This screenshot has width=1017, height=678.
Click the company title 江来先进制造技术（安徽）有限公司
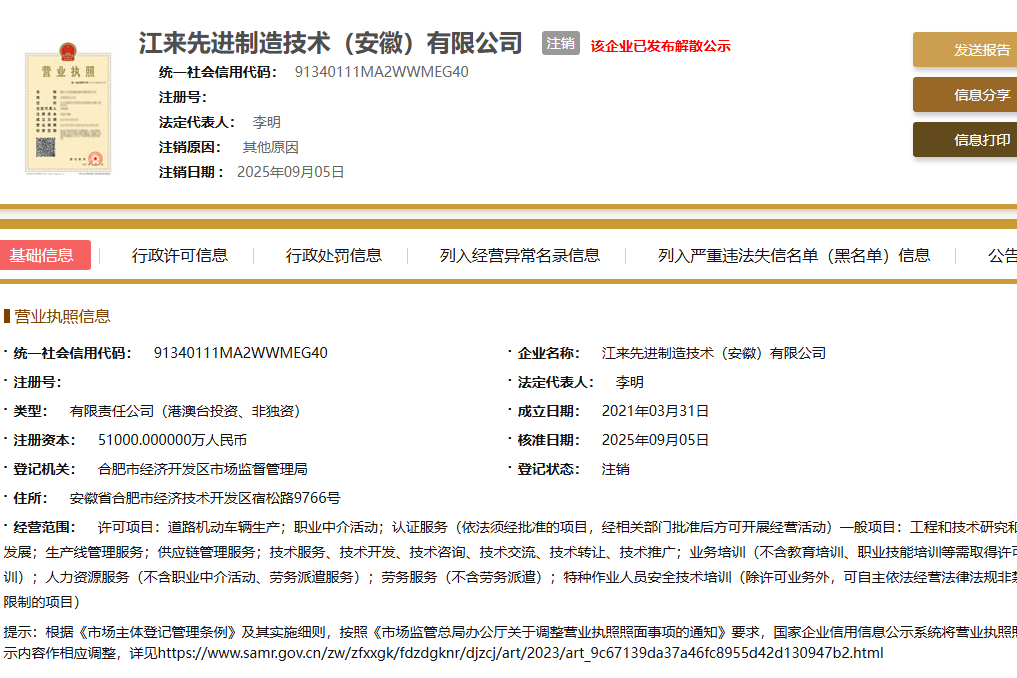pyautogui.click(x=331, y=43)
